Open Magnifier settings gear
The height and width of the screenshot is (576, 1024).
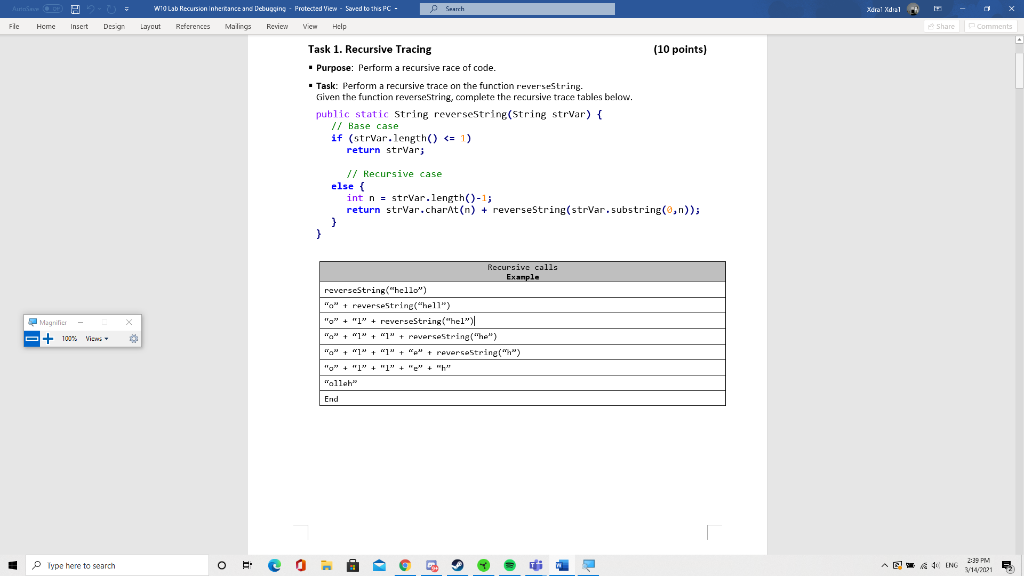tap(134, 338)
